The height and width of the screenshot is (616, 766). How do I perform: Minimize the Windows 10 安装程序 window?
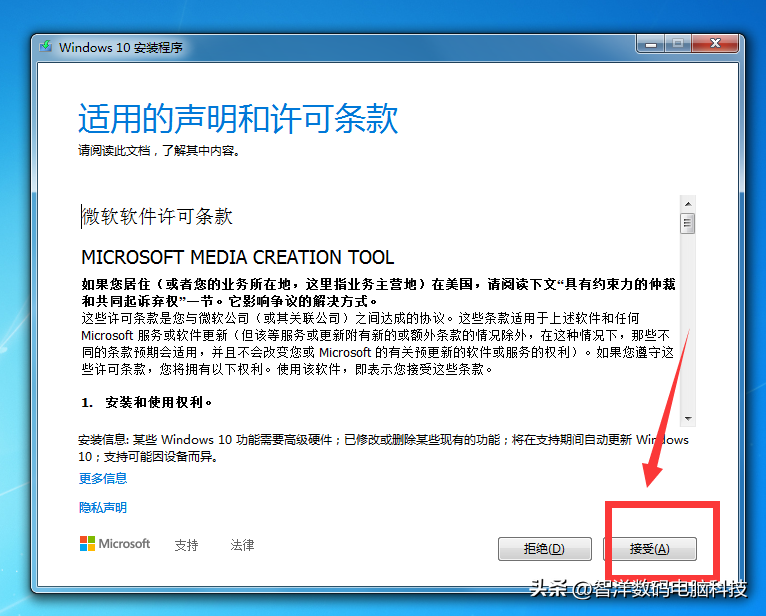[x=651, y=43]
